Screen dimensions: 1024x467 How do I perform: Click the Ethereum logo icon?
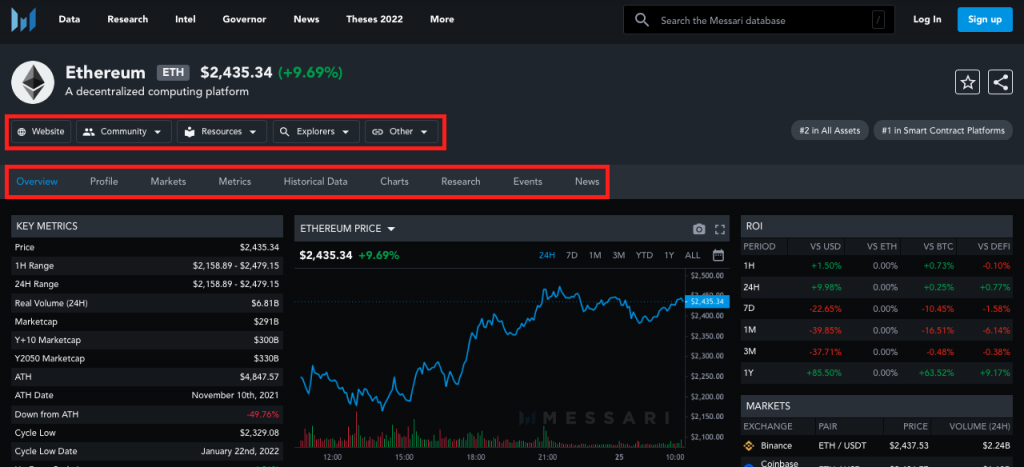click(33, 81)
